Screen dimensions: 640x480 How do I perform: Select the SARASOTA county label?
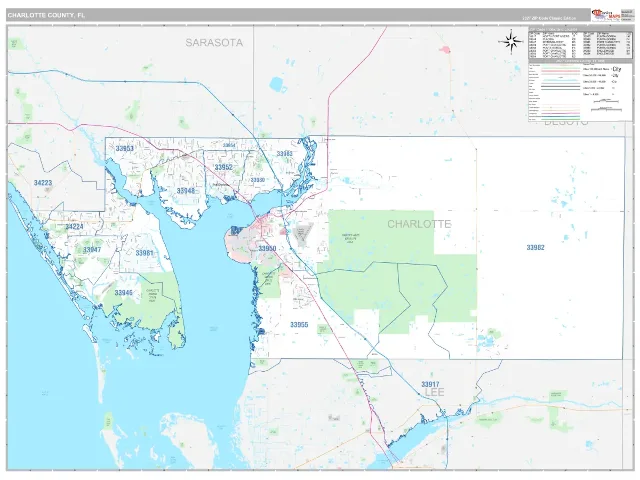(x=214, y=42)
